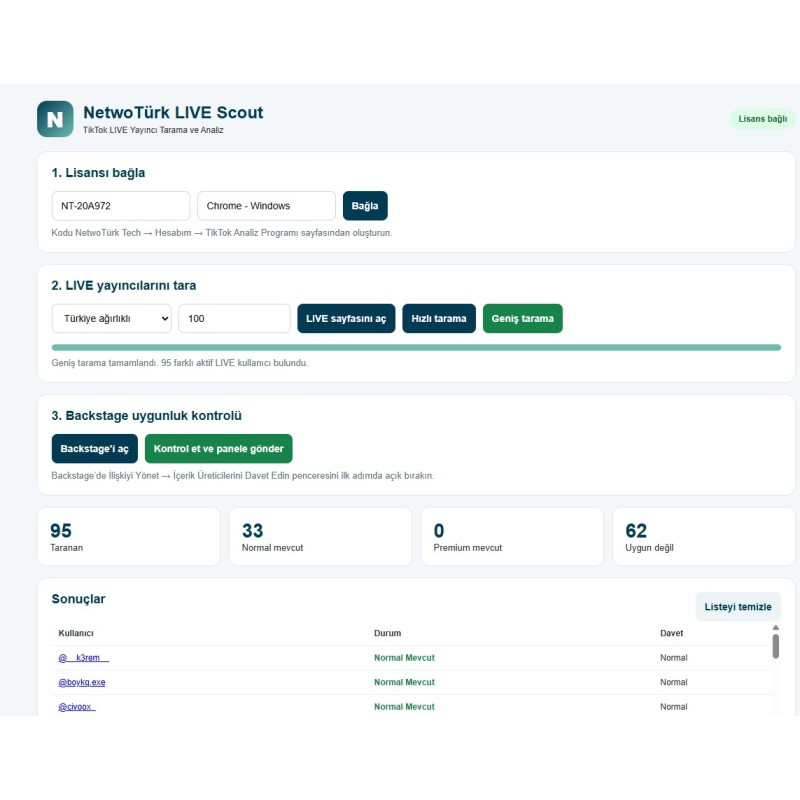Click the Sonuçlar section heading
This screenshot has width=800, height=800.
coord(78,599)
